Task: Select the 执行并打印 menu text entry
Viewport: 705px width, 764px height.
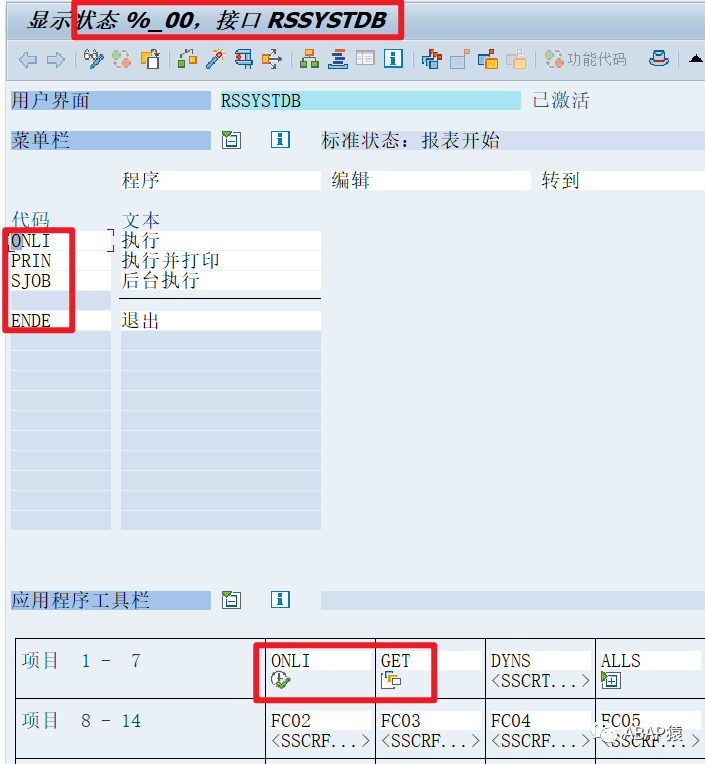Action: pos(221,261)
